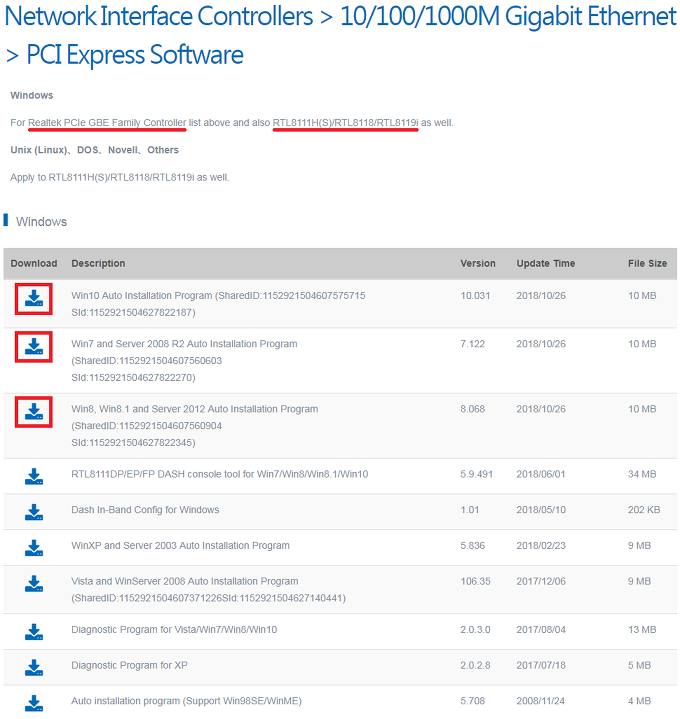Click the Windows section heading above table

point(41,222)
